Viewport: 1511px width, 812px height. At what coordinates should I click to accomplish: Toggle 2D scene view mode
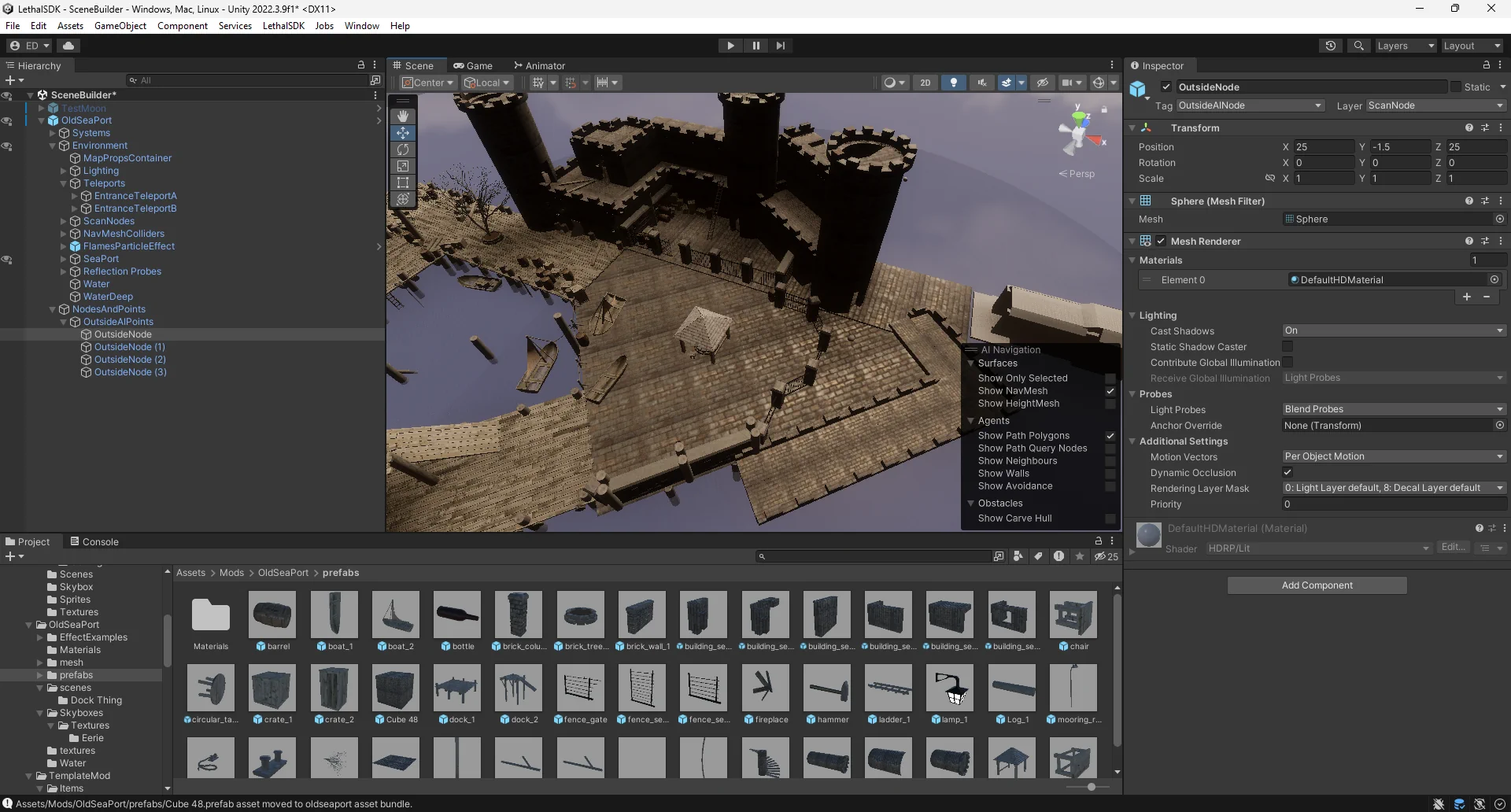tap(925, 83)
